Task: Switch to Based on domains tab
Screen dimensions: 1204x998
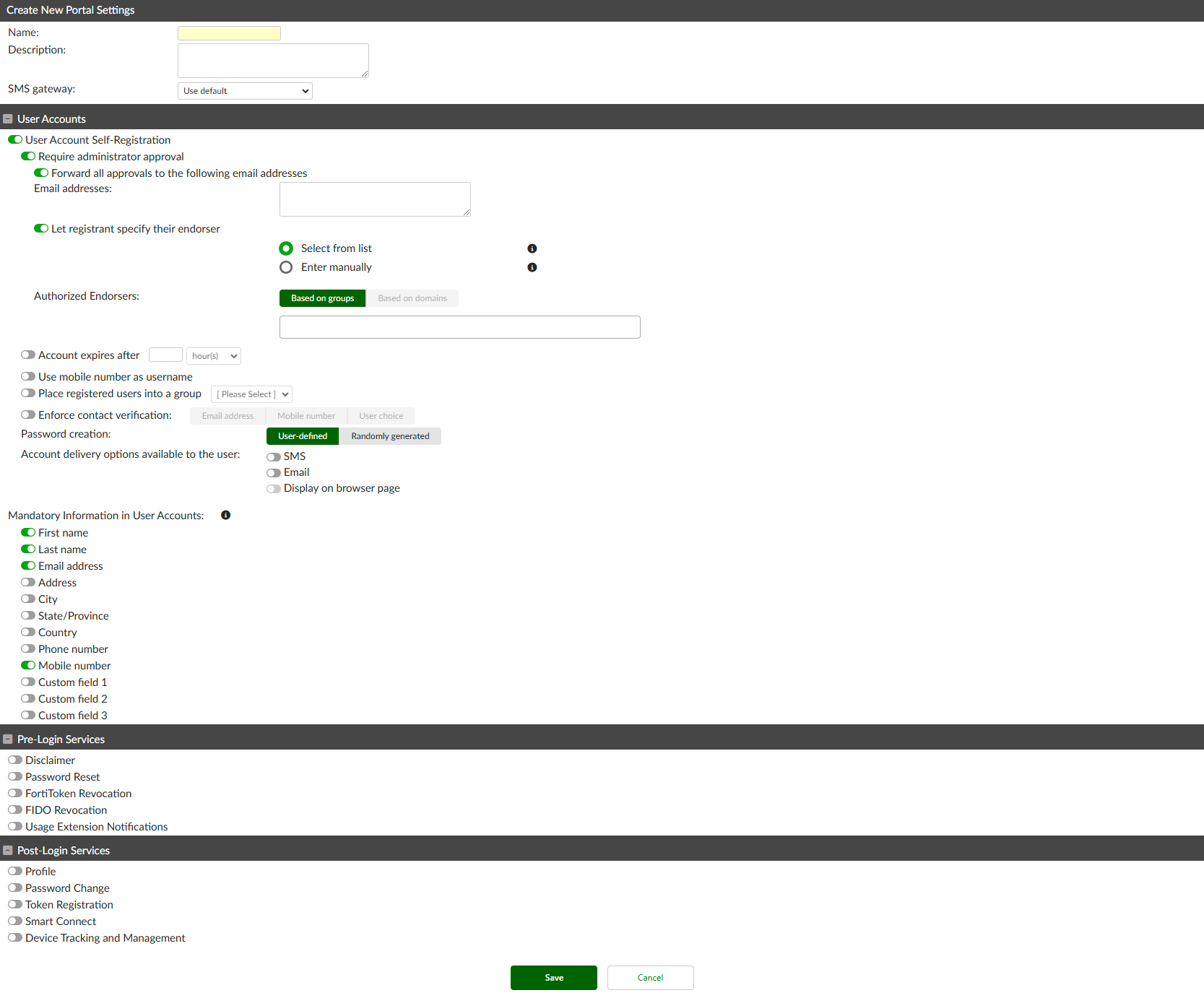Action: click(x=412, y=298)
